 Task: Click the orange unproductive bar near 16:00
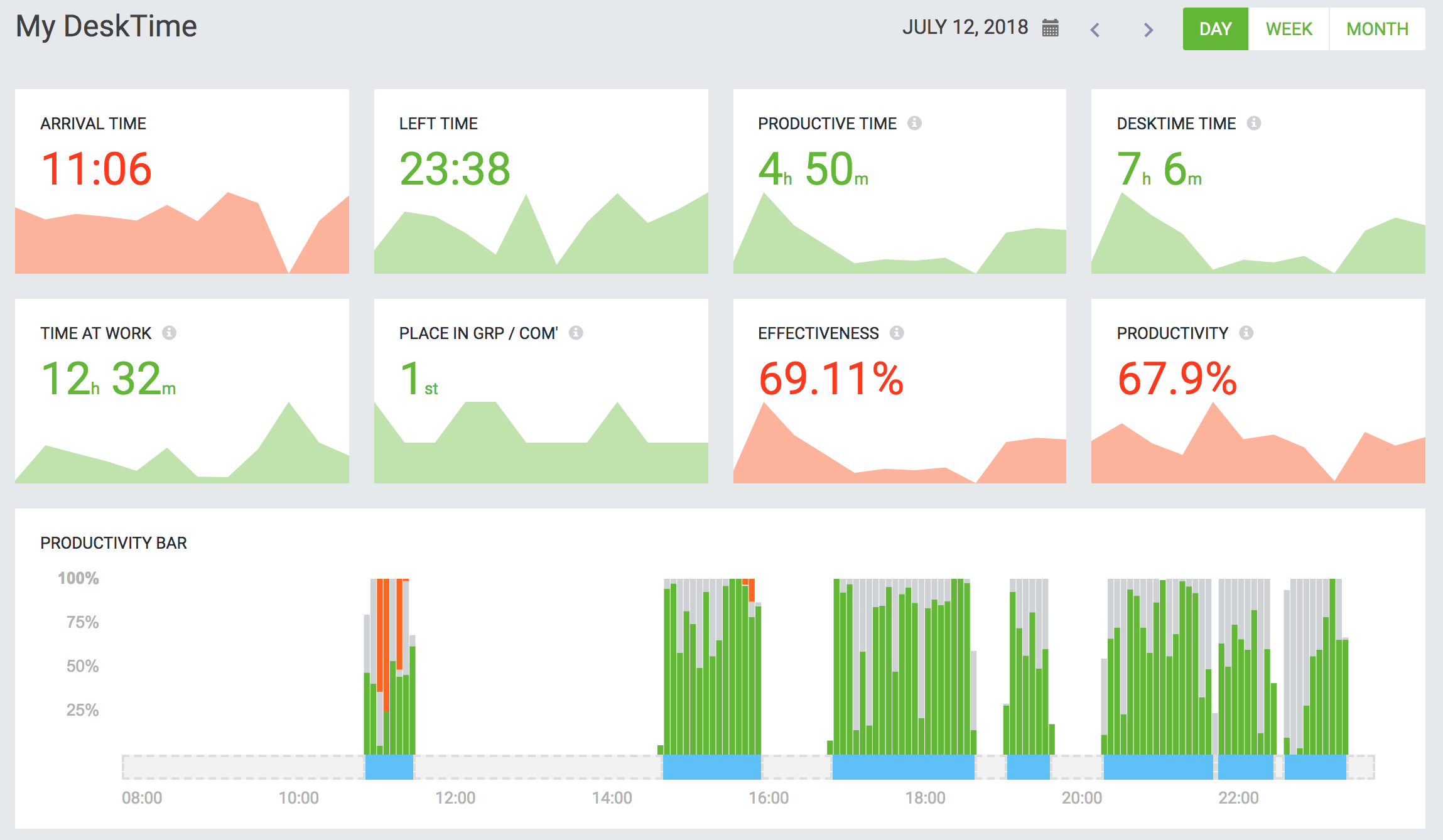tap(752, 590)
